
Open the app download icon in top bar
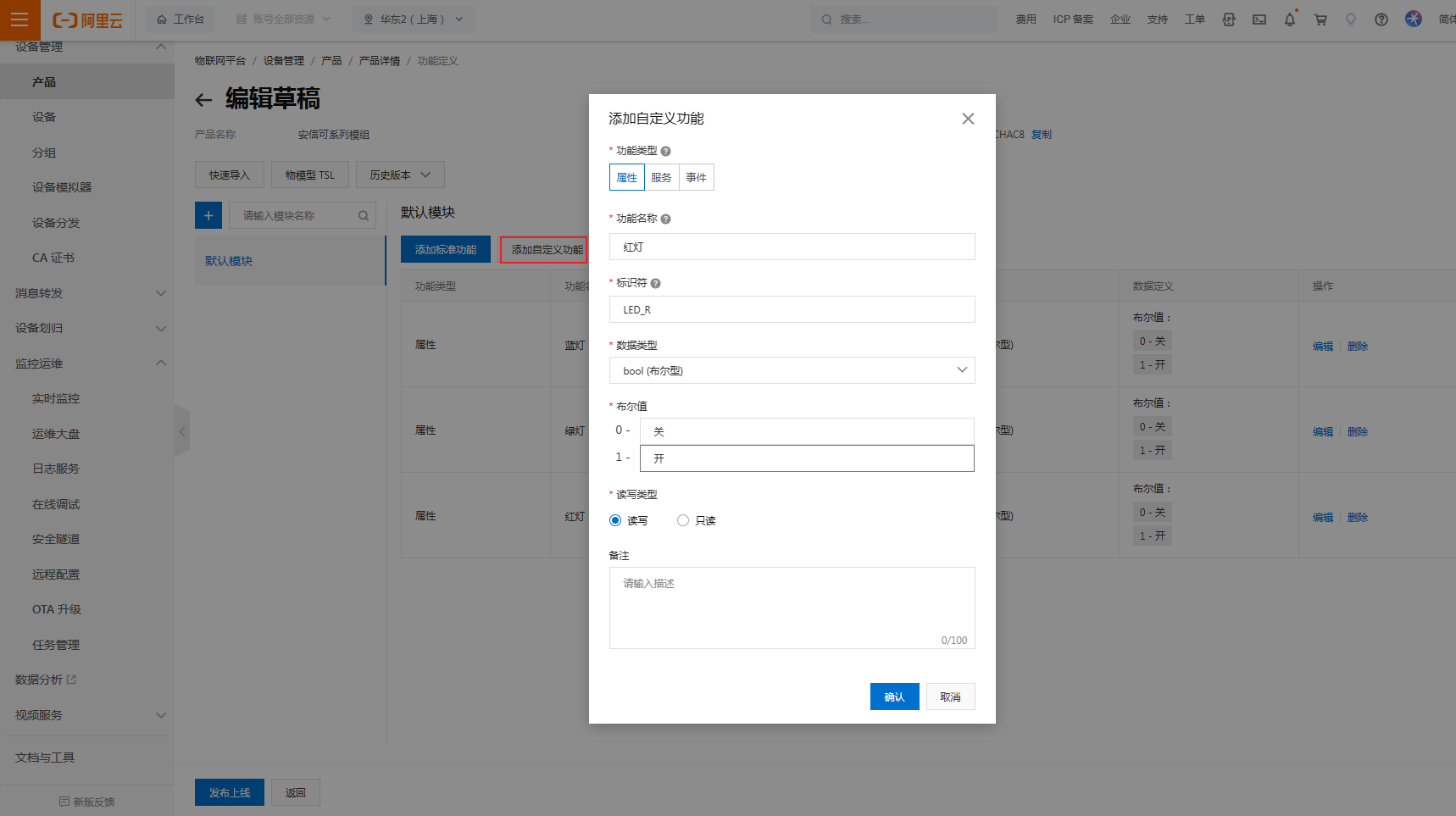[x=1229, y=19]
